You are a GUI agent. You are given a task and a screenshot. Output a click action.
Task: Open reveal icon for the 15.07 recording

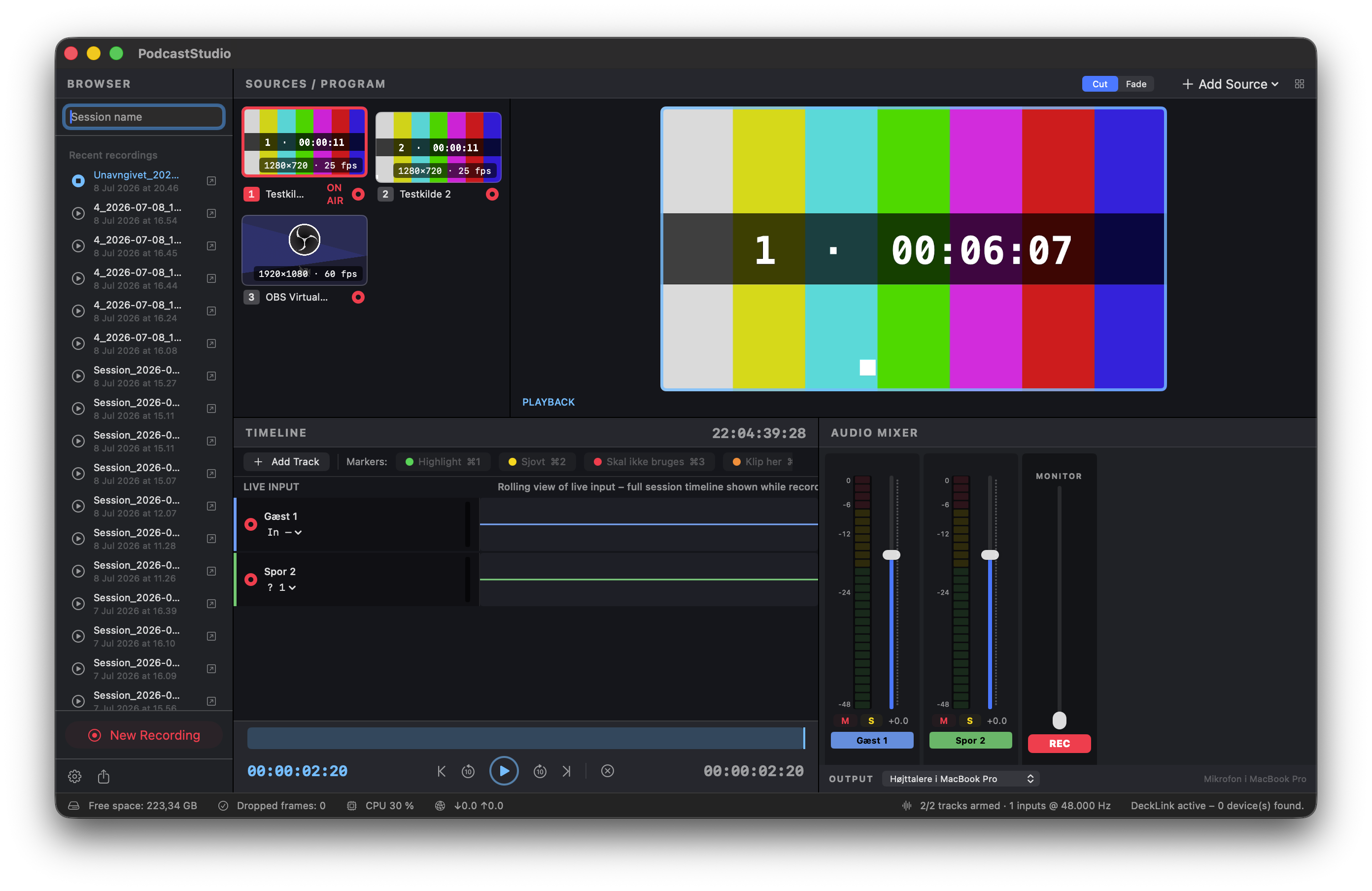tap(211, 474)
